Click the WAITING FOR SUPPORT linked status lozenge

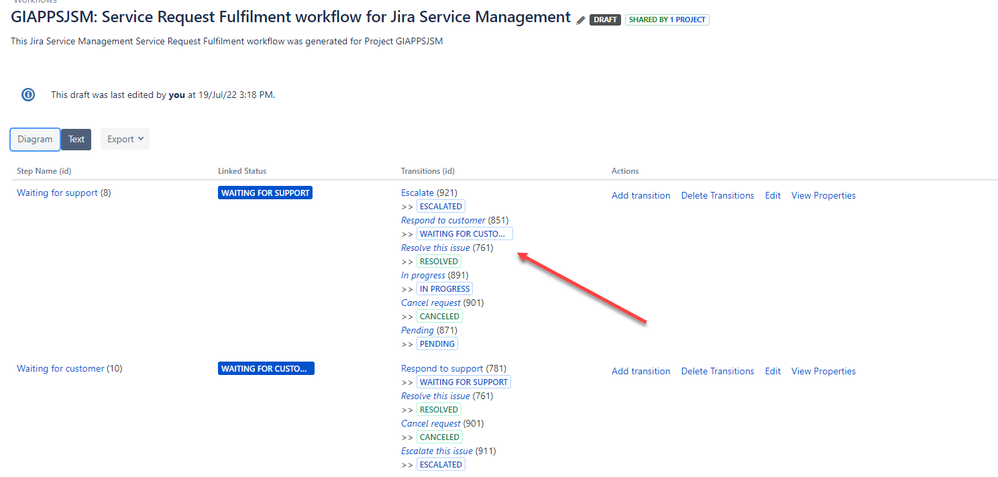[x=265, y=193]
